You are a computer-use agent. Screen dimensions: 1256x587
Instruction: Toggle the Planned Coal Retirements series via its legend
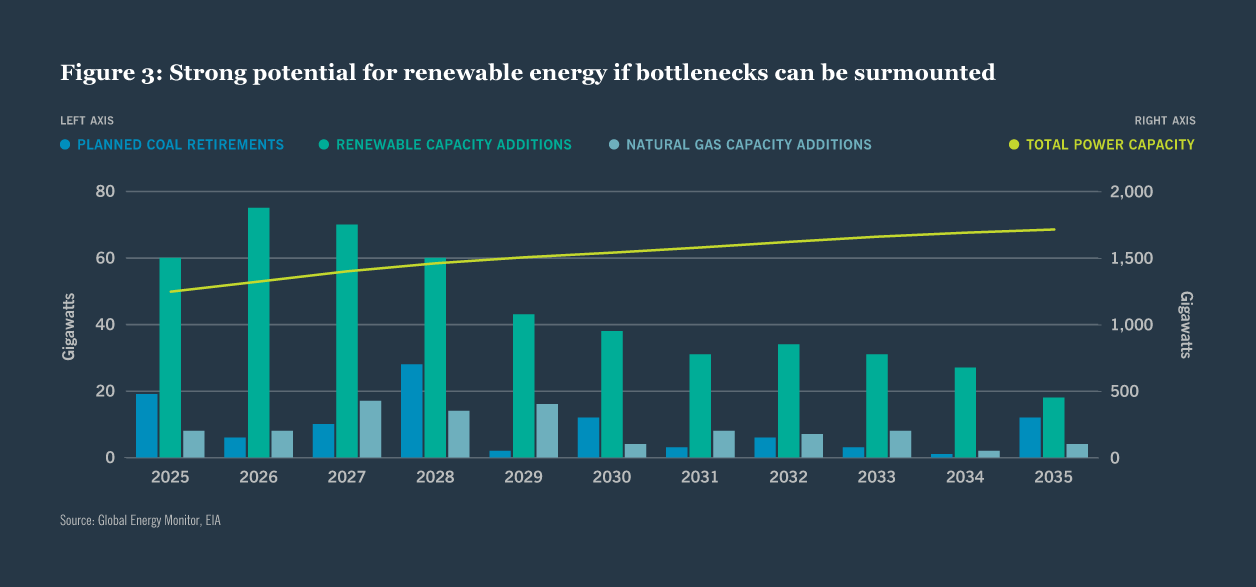click(180, 144)
